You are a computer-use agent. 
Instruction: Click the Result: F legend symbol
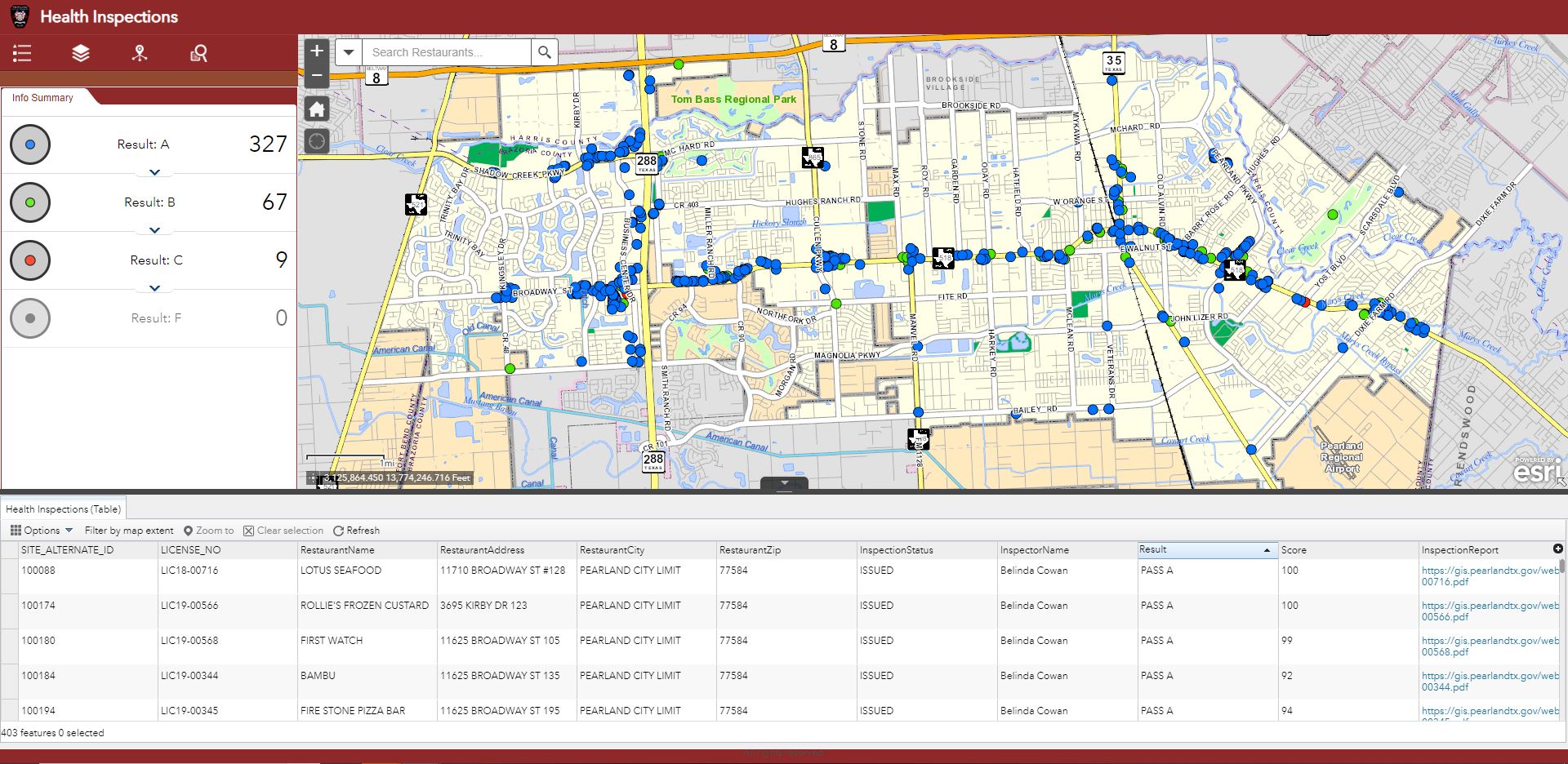pos(30,318)
